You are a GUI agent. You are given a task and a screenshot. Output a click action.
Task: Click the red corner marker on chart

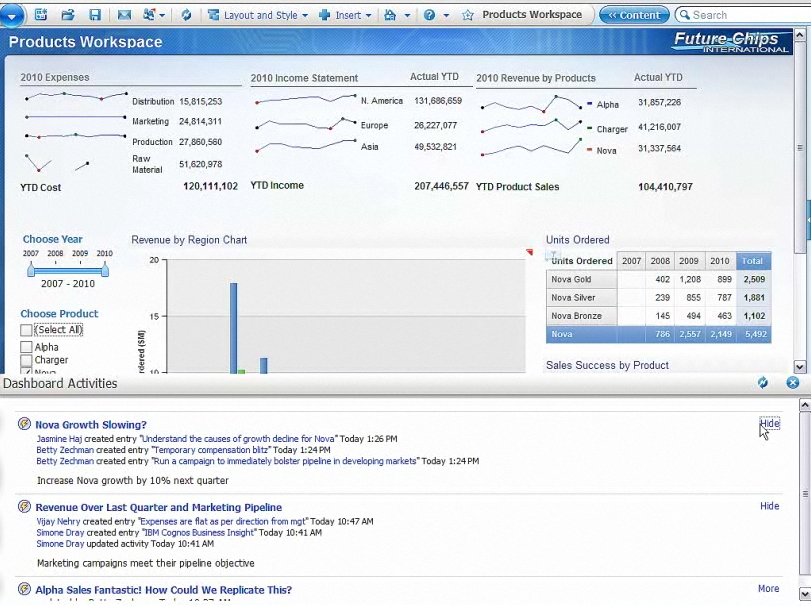point(529,252)
